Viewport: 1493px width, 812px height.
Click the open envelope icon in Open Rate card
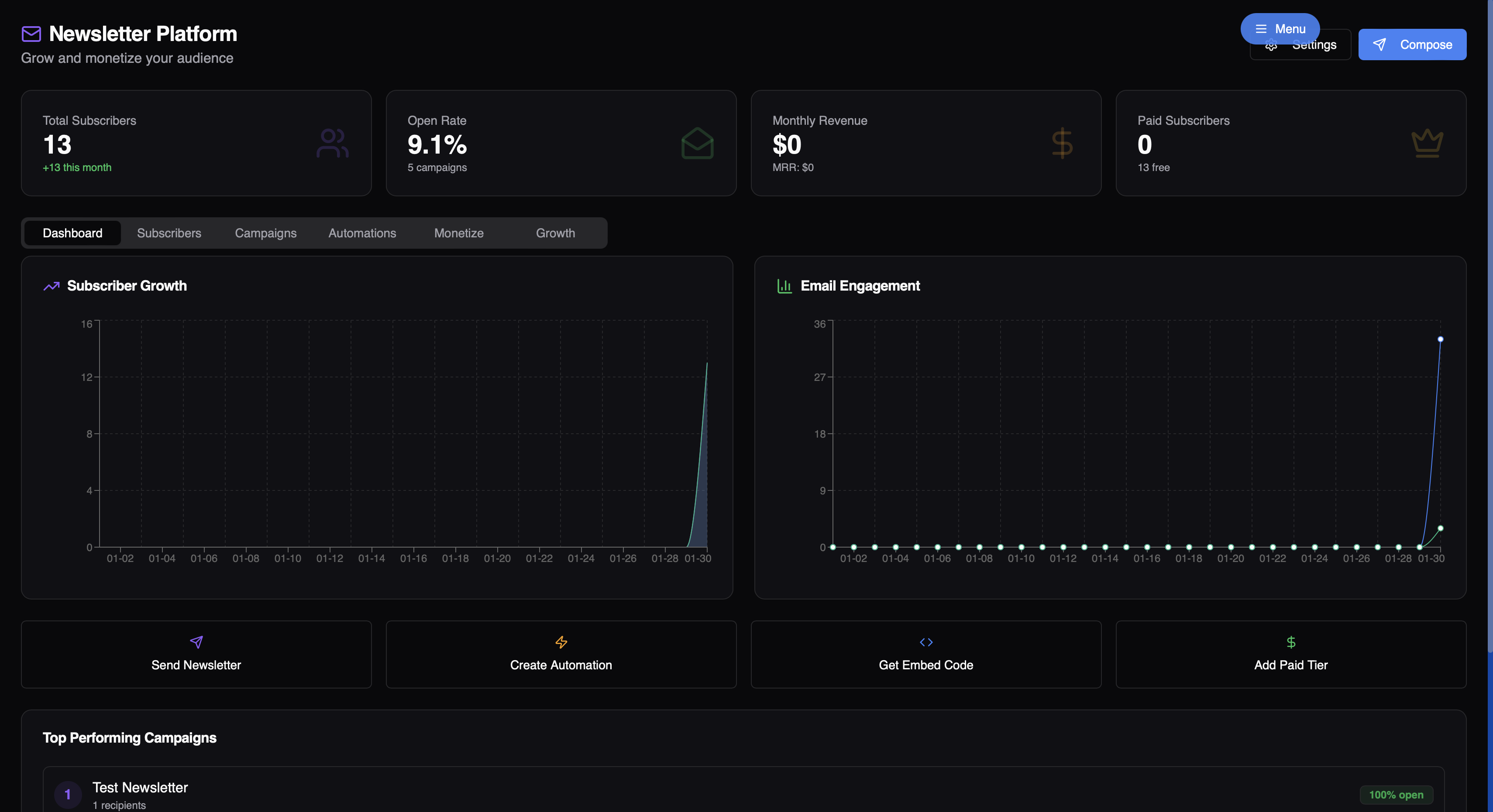click(697, 143)
